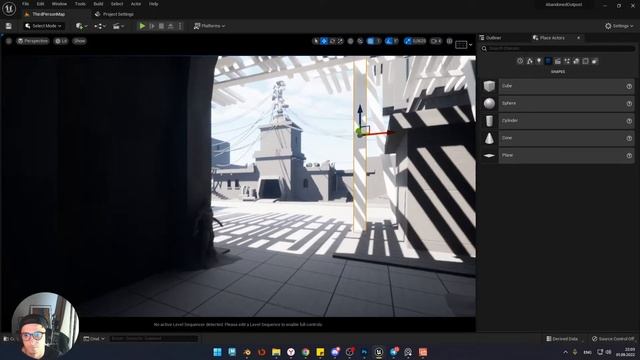The height and width of the screenshot is (360, 640).
Task: Open the Platforms dropdown
Action: pos(209,26)
